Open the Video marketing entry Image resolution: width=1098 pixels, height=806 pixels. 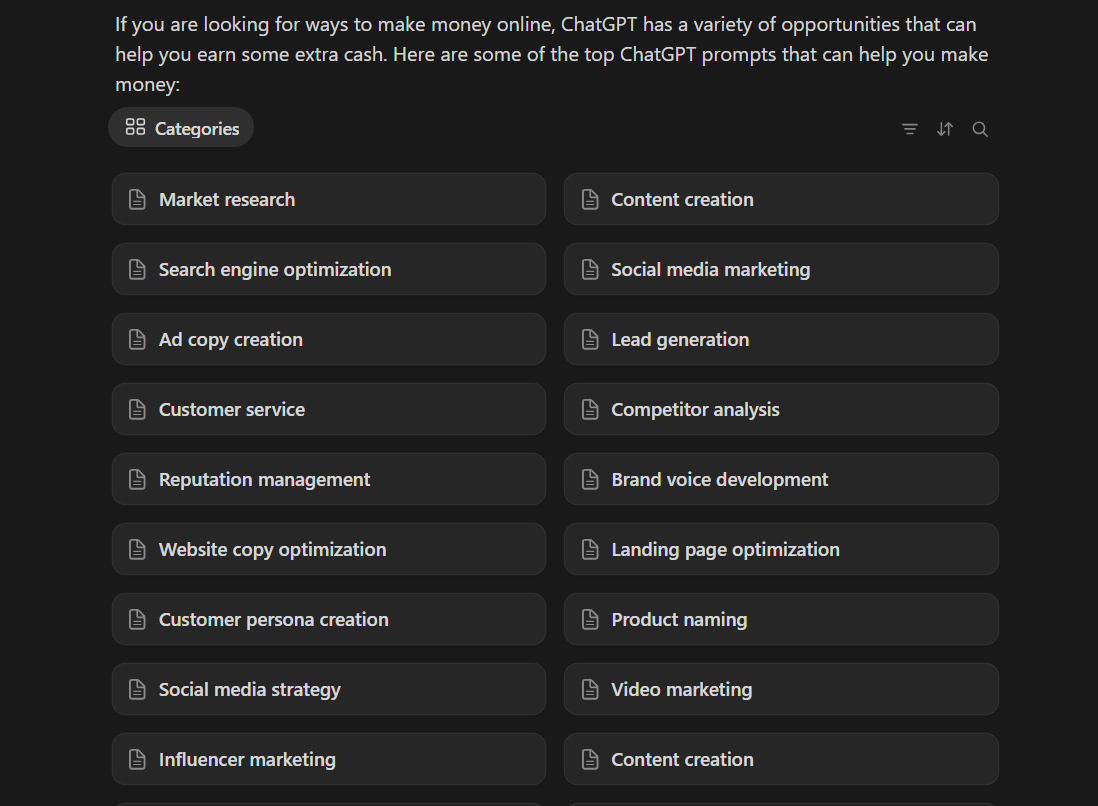pos(781,690)
